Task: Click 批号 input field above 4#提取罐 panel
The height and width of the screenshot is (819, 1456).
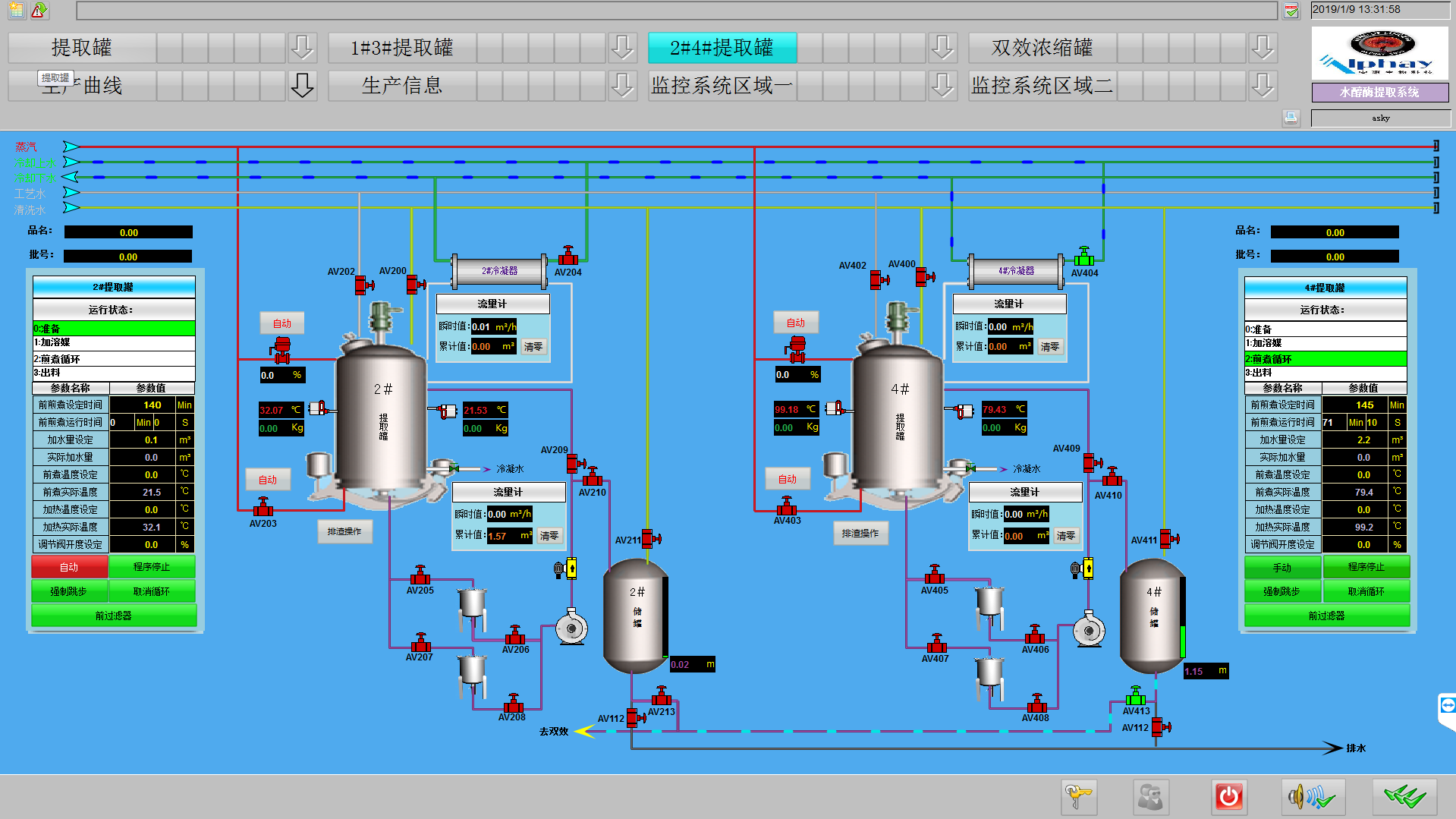Action: pos(1335,257)
